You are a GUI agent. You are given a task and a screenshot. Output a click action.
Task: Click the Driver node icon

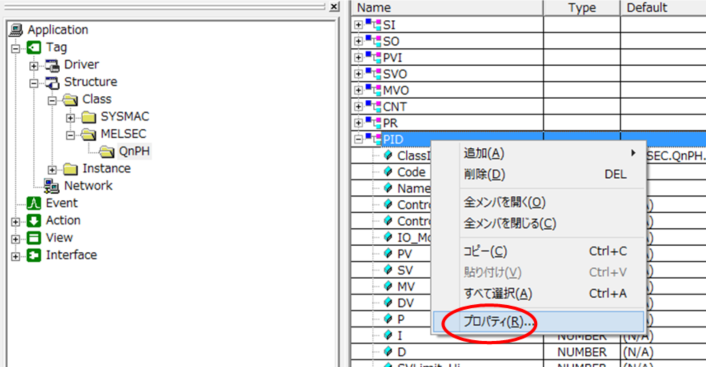(x=52, y=65)
